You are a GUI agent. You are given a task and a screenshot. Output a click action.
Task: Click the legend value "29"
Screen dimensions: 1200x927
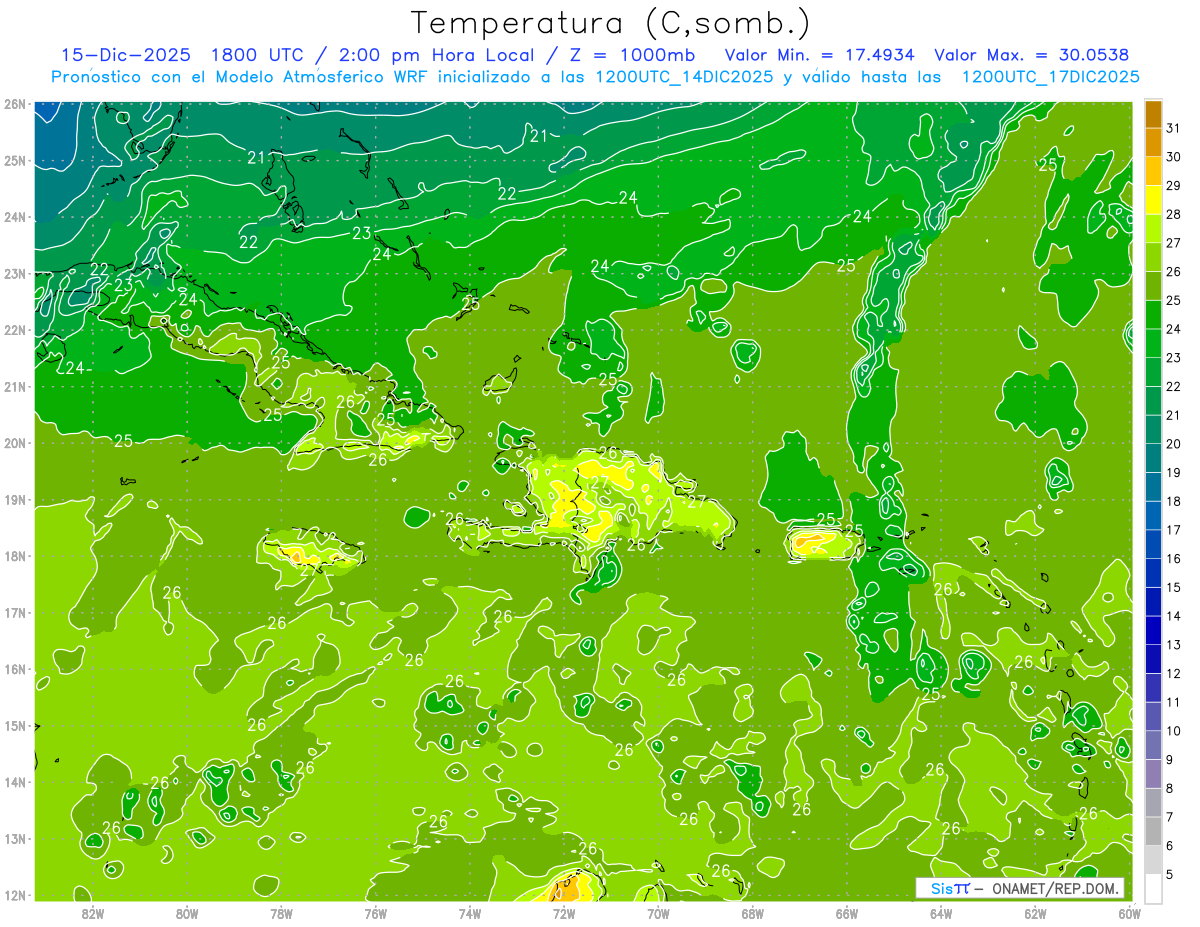pos(1173,185)
